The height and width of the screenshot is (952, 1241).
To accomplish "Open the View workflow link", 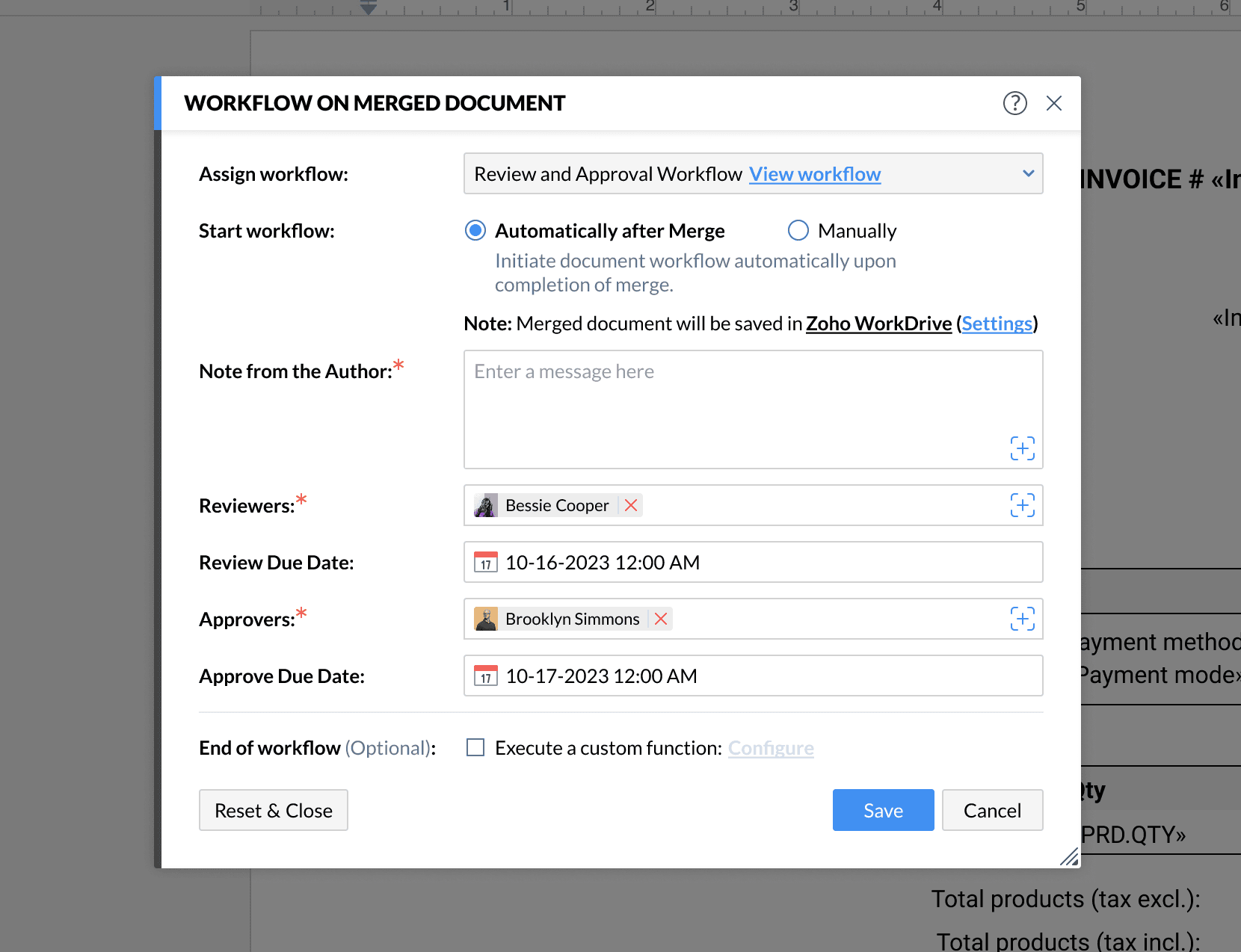I will pyautogui.click(x=815, y=174).
